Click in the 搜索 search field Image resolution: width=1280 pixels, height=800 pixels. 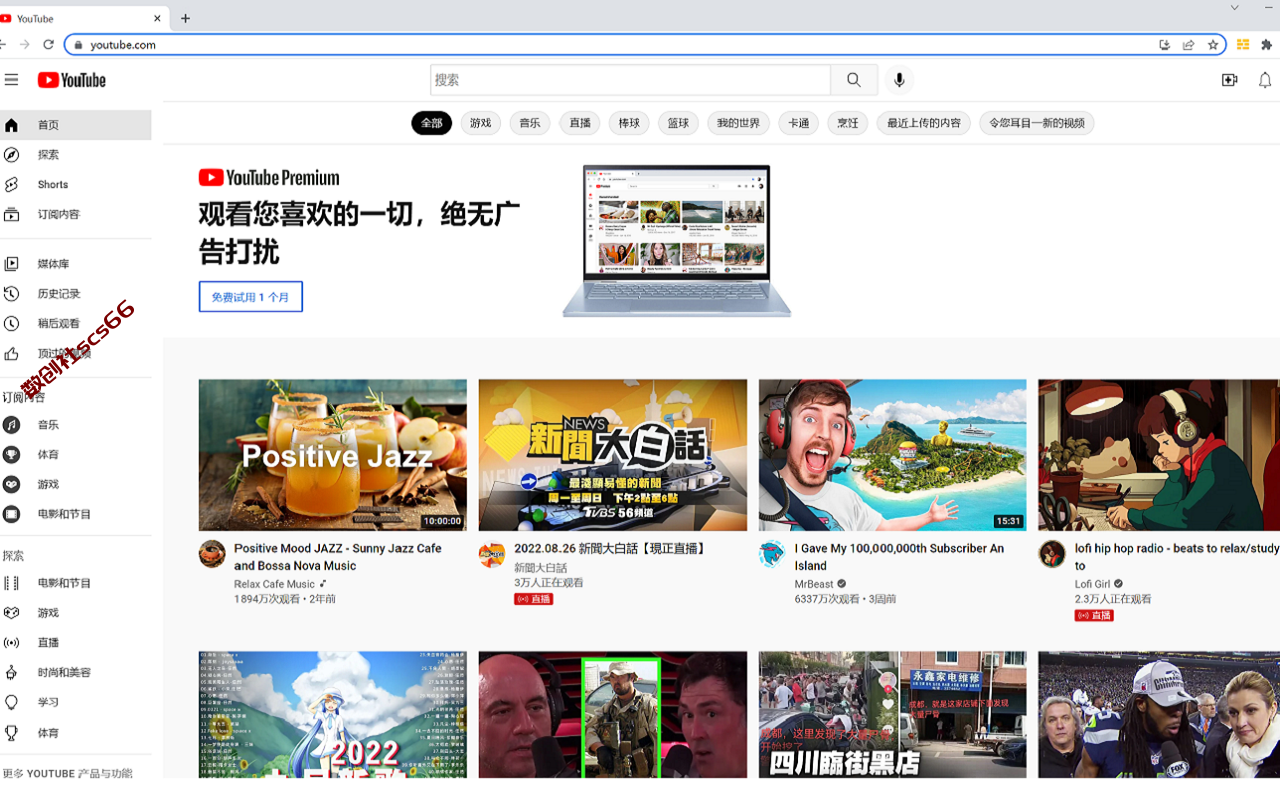pos(631,80)
